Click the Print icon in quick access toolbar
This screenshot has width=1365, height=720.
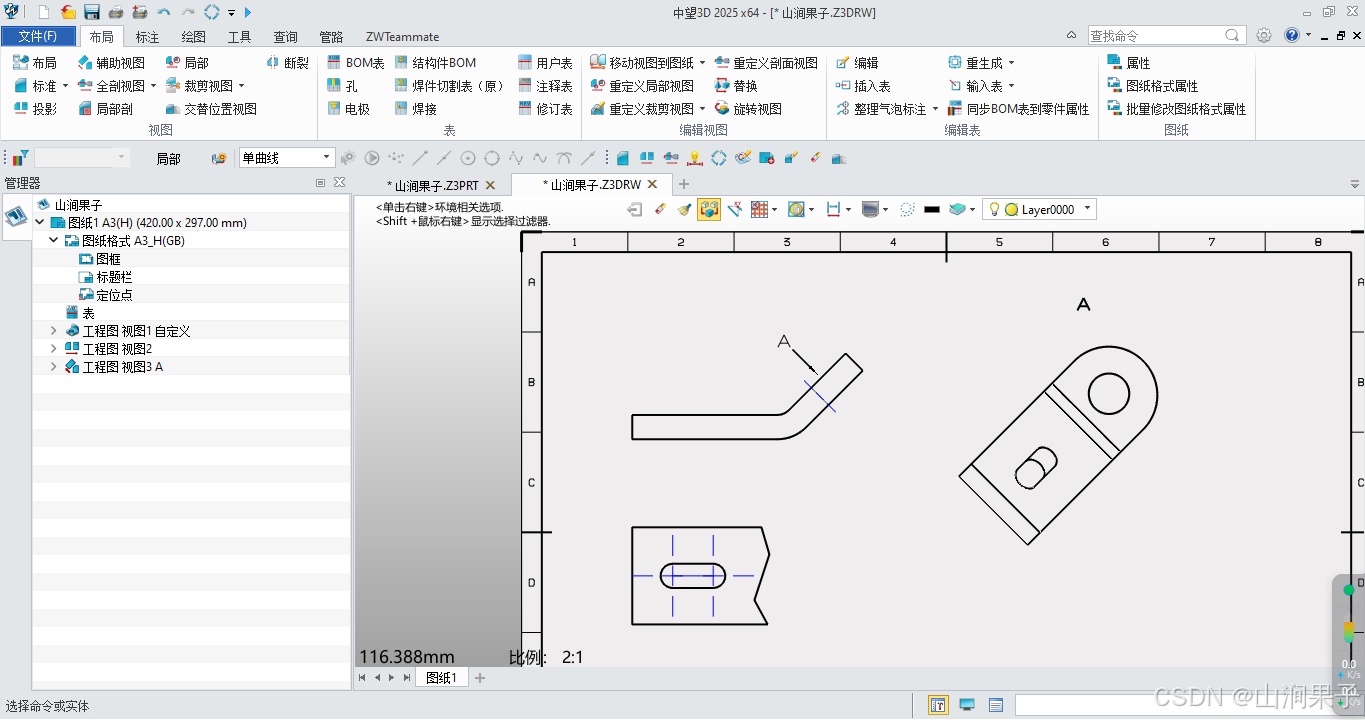(116, 12)
